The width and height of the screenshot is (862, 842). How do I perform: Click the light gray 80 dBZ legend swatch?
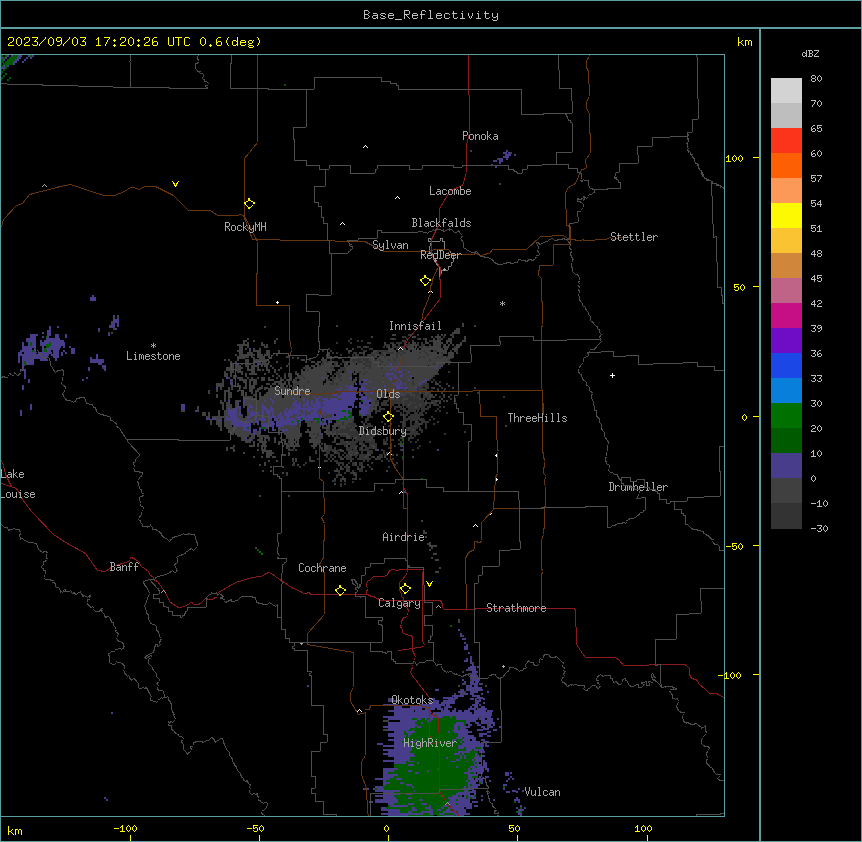786,90
